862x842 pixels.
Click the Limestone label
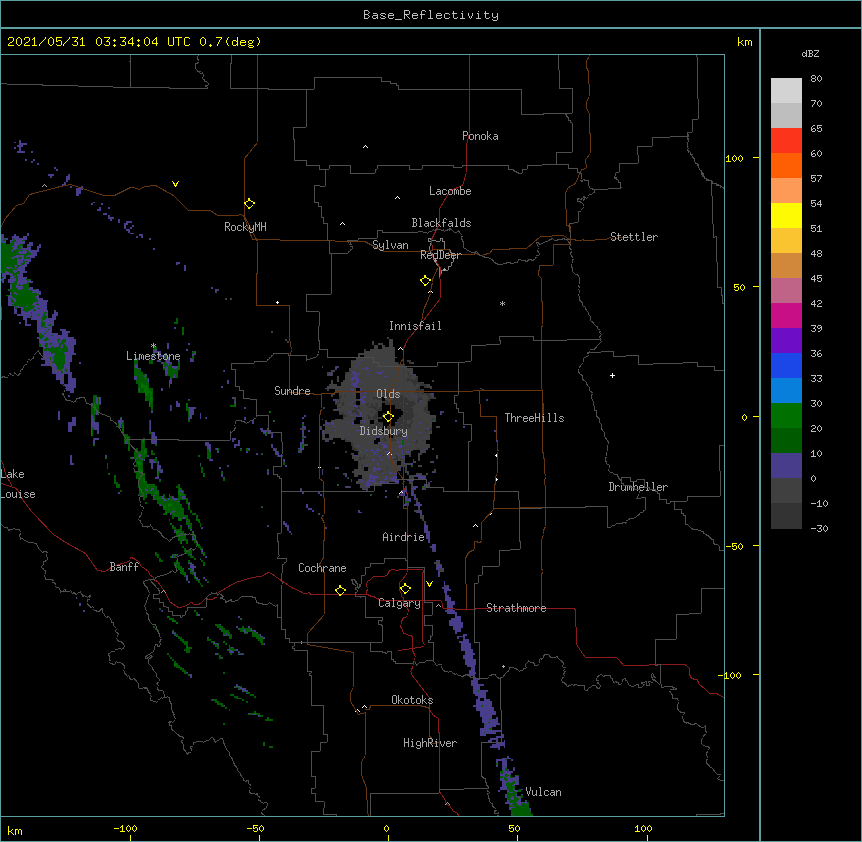[153, 356]
